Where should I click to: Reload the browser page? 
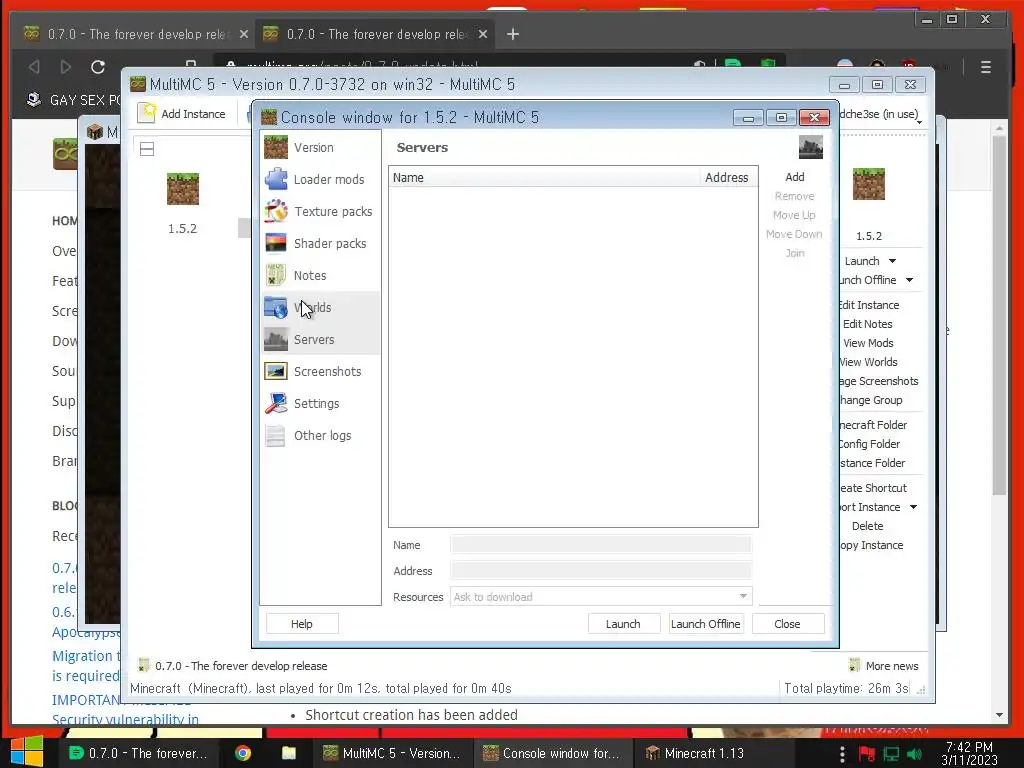98,67
